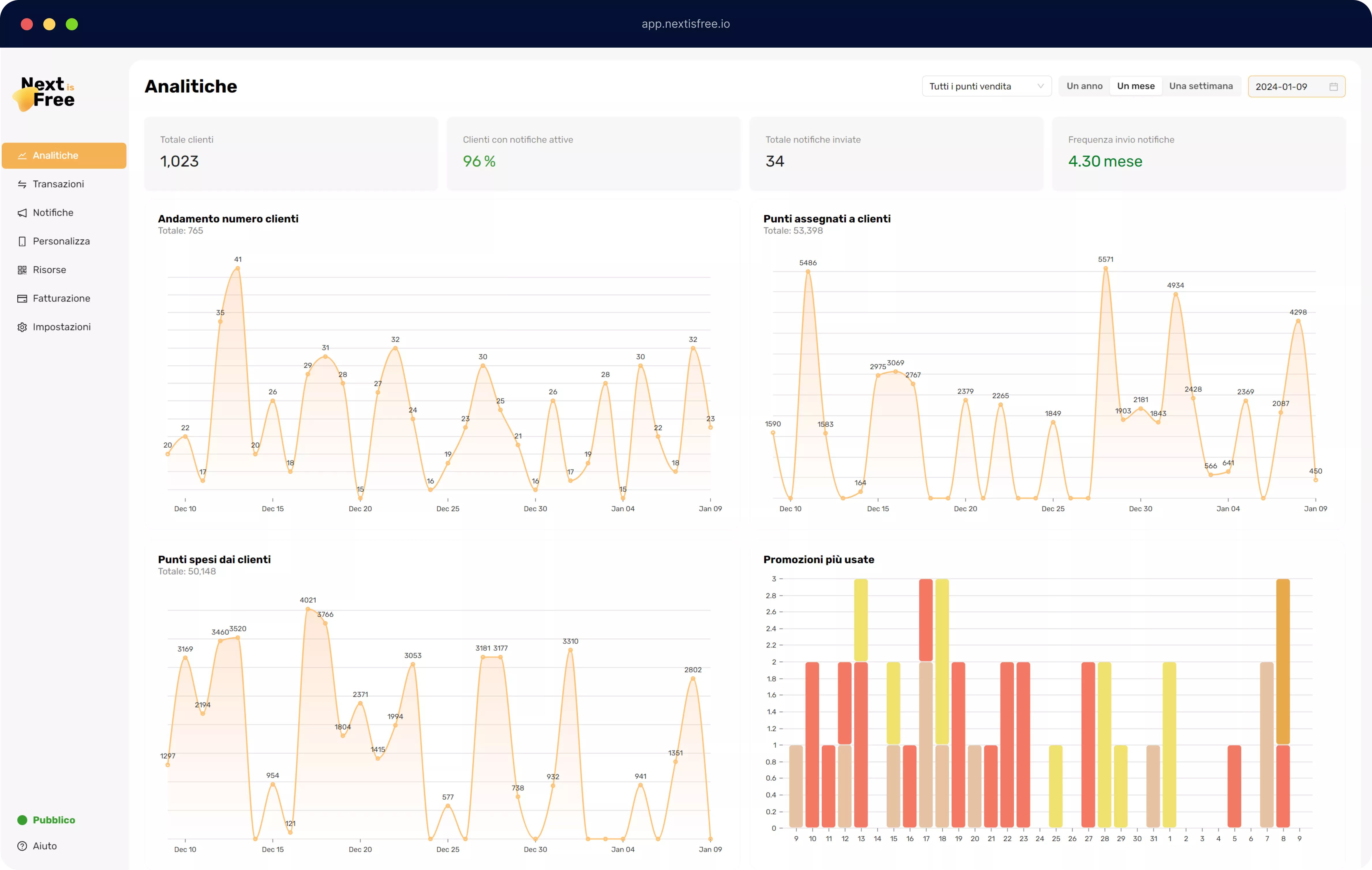Click the data point labeled 4021

308,609
